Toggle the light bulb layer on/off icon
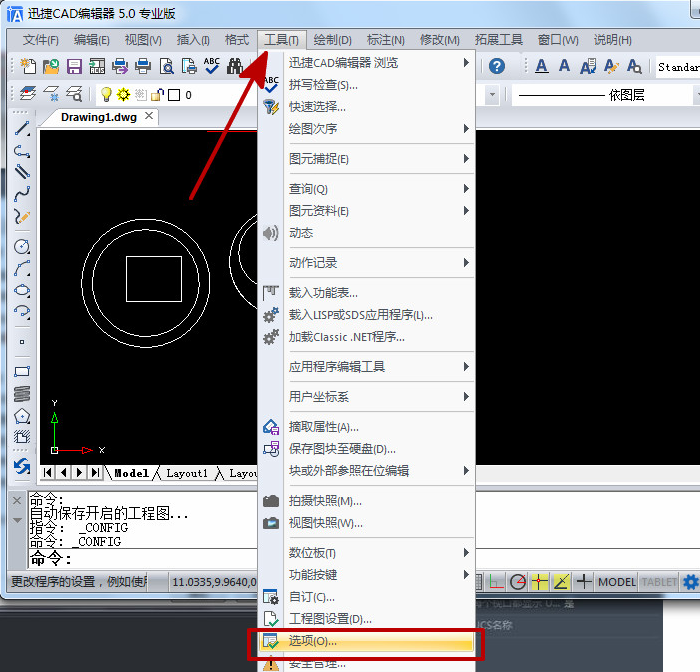 [x=105, y=95]
